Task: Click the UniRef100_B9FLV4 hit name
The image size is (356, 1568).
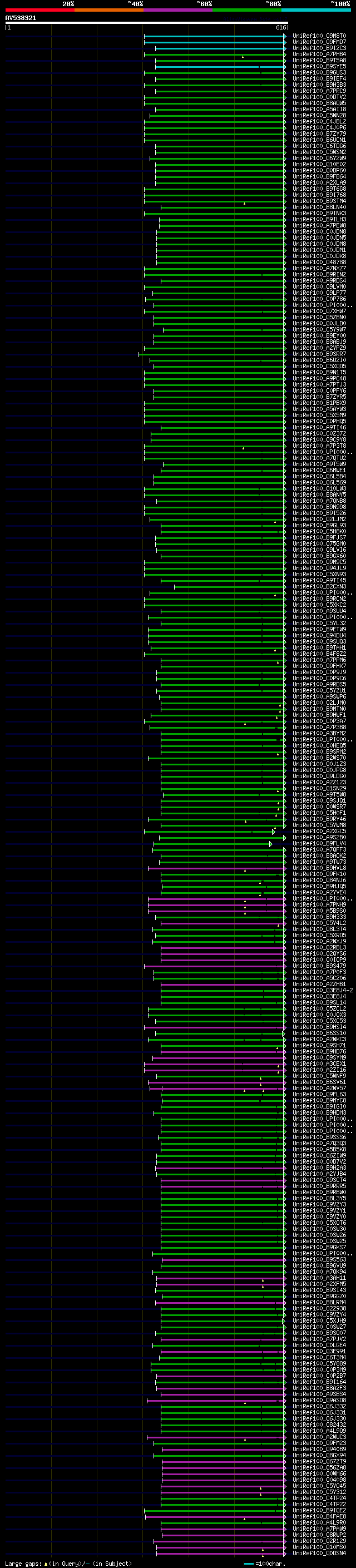Action: pyautogui.click(x=319, y=844)
